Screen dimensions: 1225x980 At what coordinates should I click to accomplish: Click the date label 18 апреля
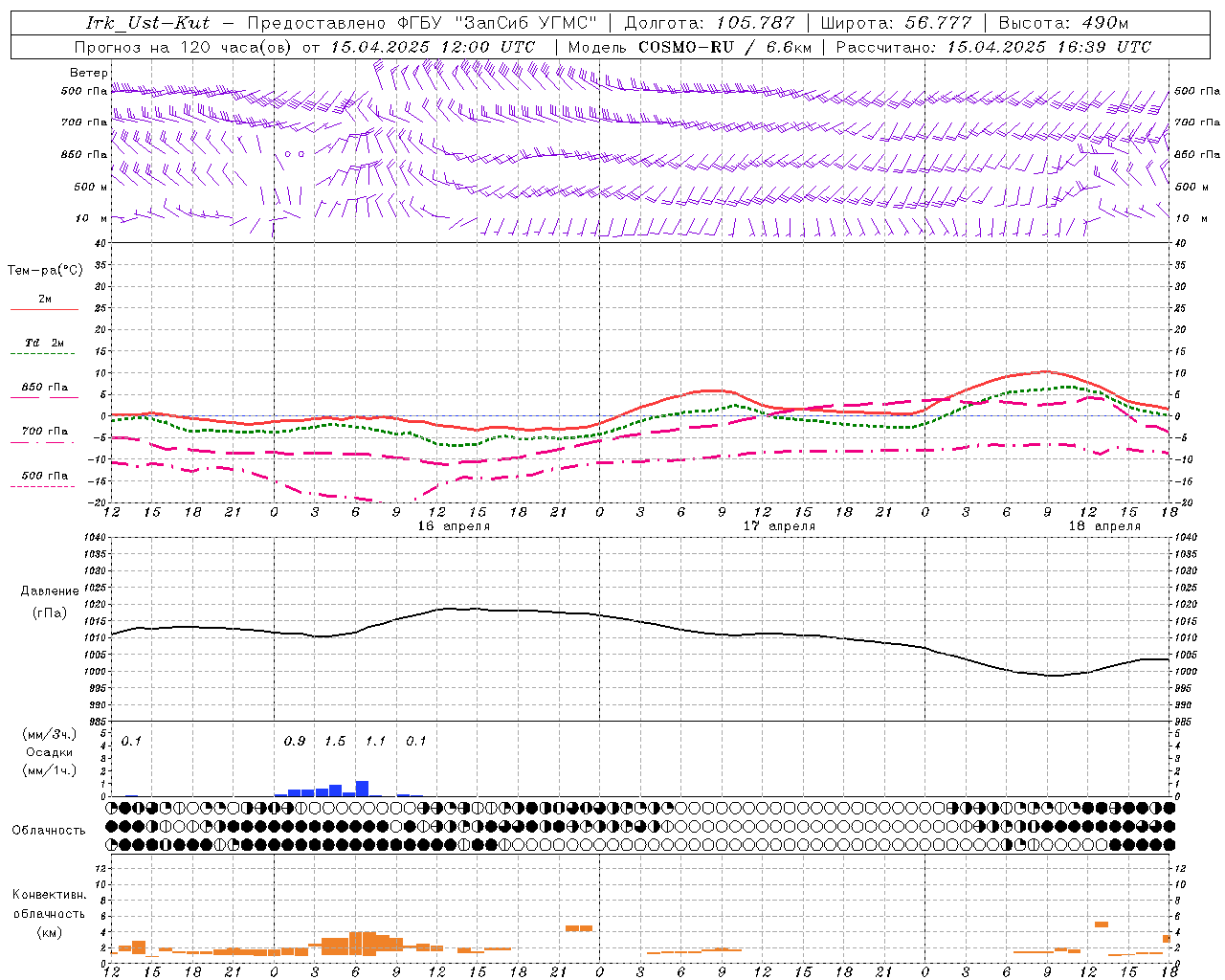[1104, 525]
